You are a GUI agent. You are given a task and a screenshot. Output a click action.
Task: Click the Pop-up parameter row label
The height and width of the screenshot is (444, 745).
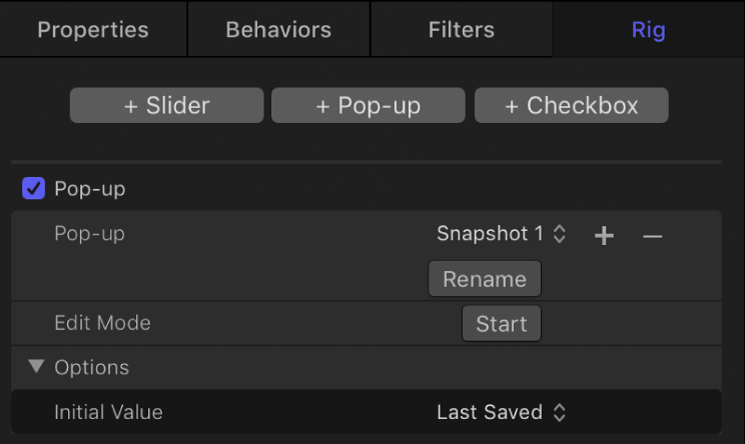coord(90,234)
